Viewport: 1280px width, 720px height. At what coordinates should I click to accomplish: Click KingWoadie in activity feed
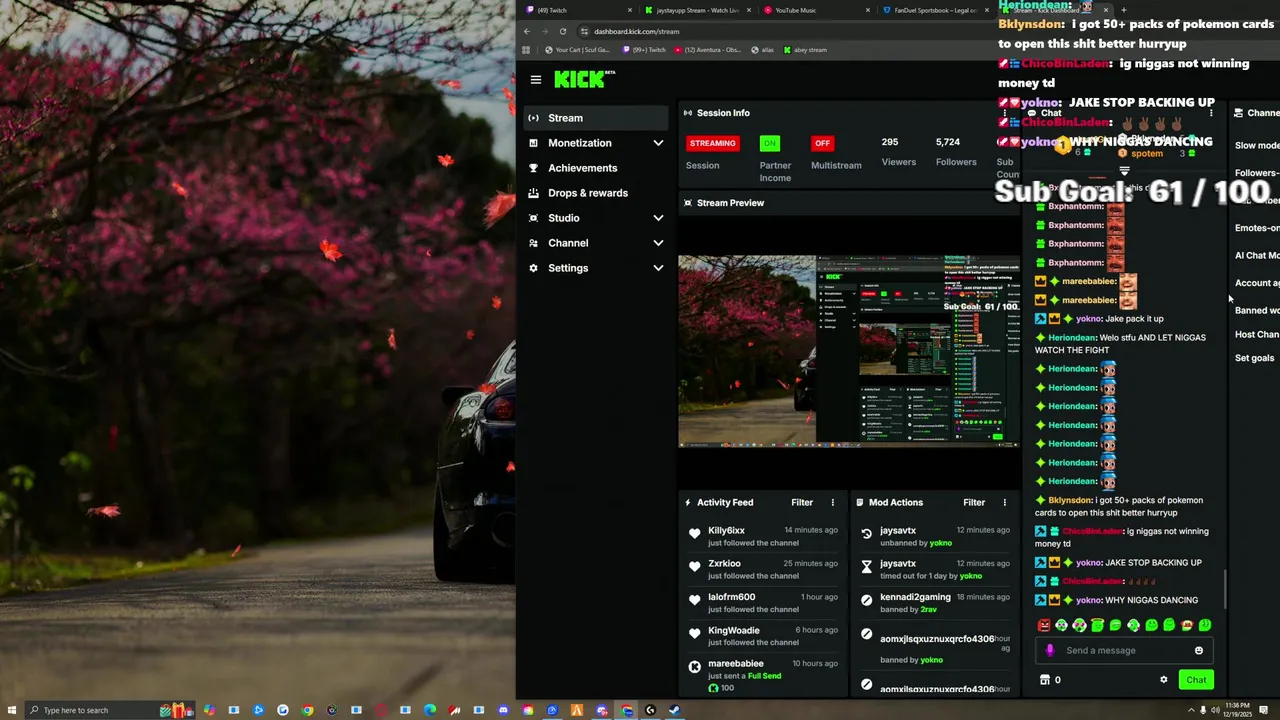click(733, 630)
